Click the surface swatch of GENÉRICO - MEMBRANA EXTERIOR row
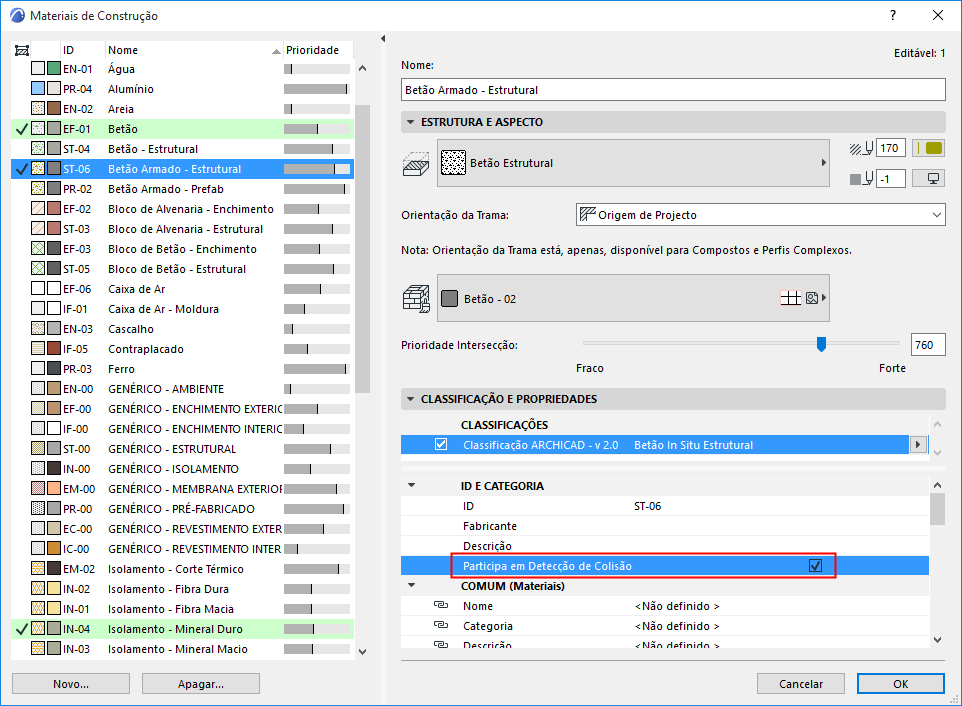The width and height of the screenshot is (962, 706). tap(54, 489)
